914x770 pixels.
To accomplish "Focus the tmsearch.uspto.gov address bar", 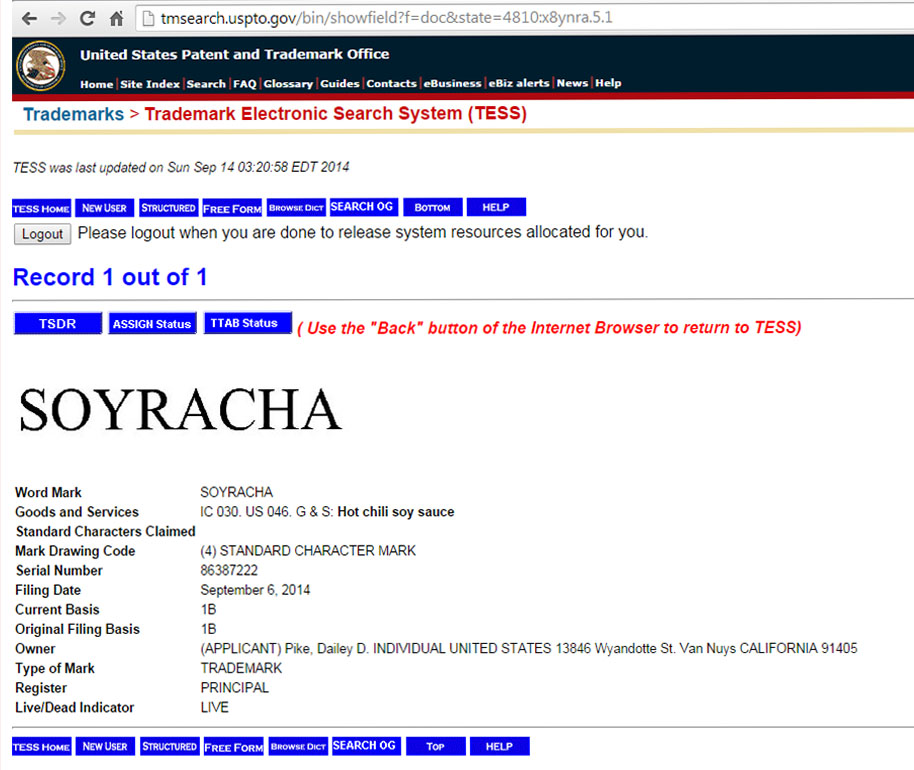I will coord(525,18).
